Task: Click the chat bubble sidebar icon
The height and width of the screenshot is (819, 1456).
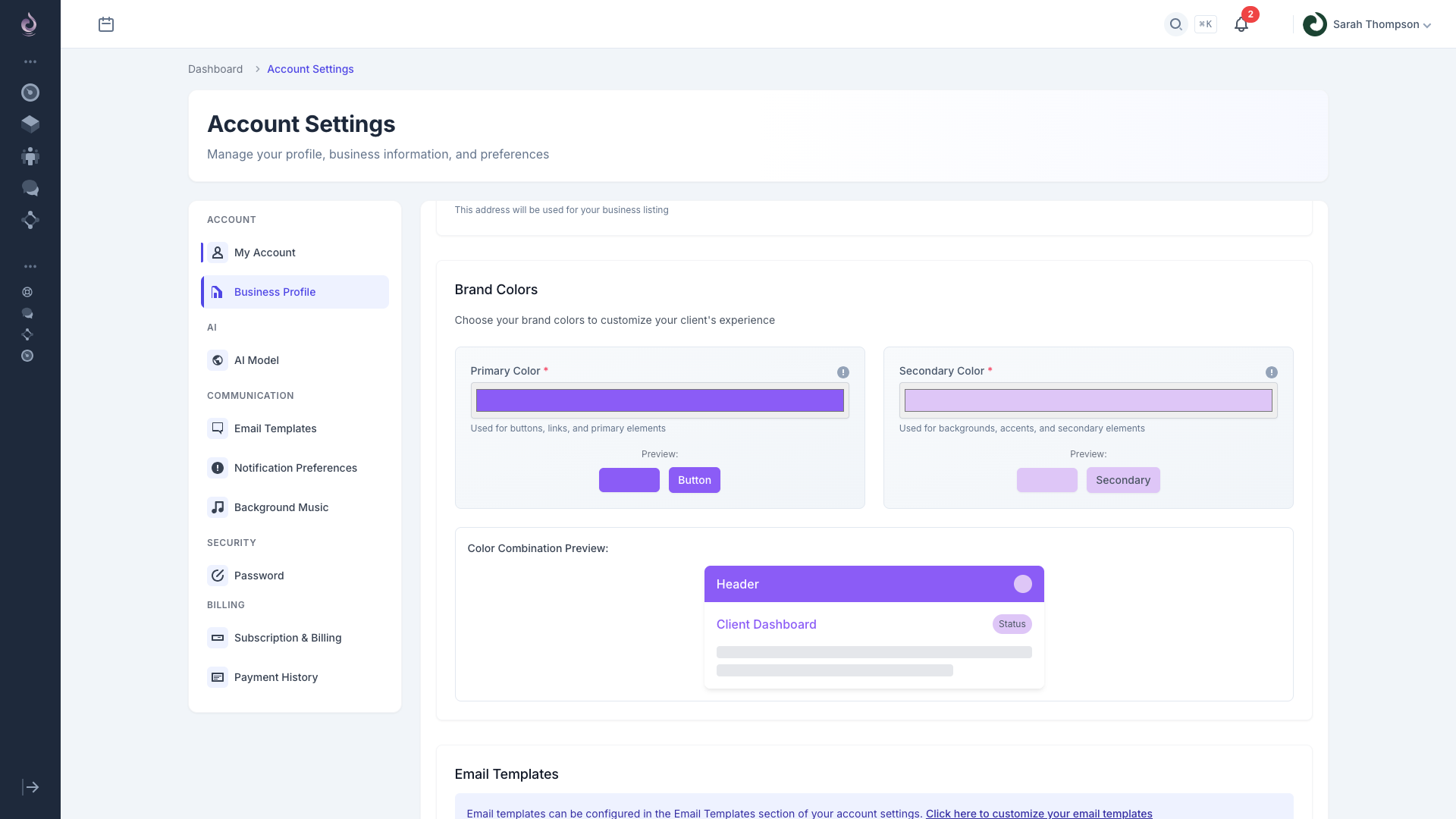Action: [30, 188]
